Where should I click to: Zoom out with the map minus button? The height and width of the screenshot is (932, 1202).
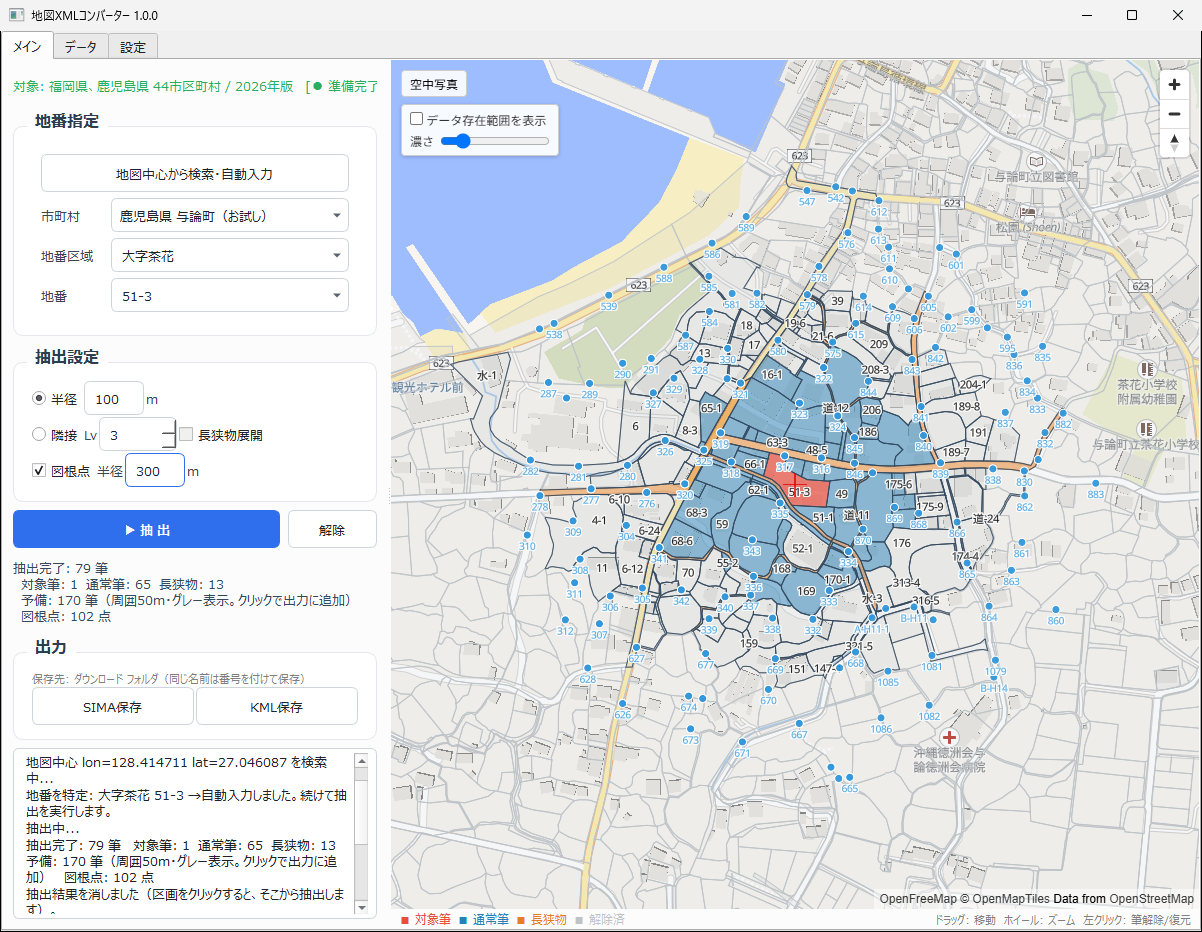point(1174,114)
